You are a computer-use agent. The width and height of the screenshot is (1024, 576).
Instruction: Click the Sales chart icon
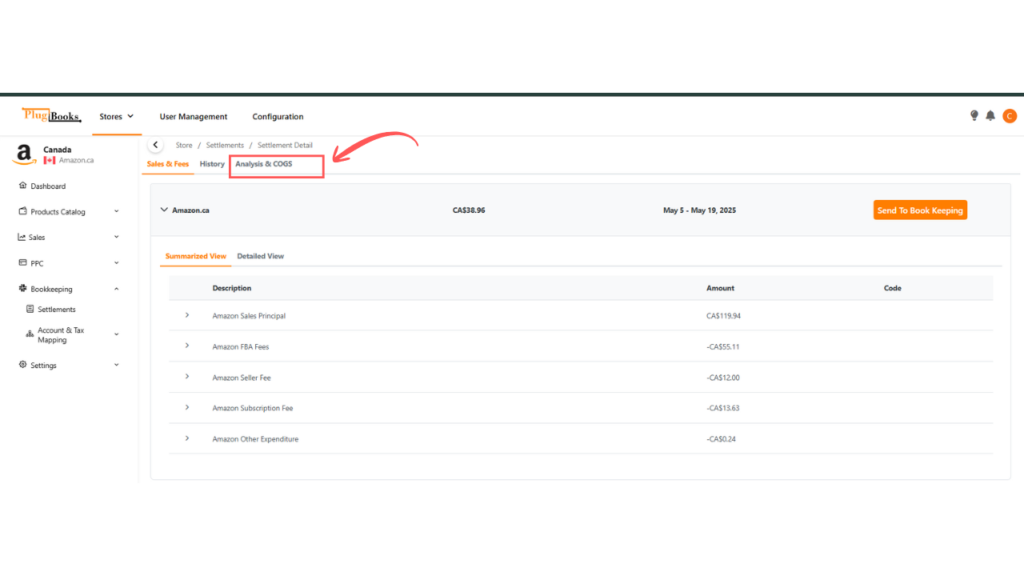point(22,237)
